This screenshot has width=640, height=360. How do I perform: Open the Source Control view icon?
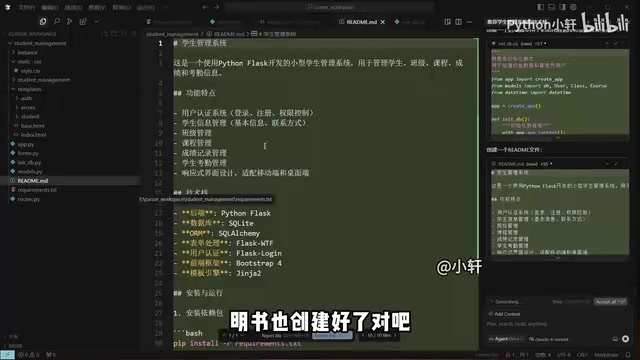(69, 21)
